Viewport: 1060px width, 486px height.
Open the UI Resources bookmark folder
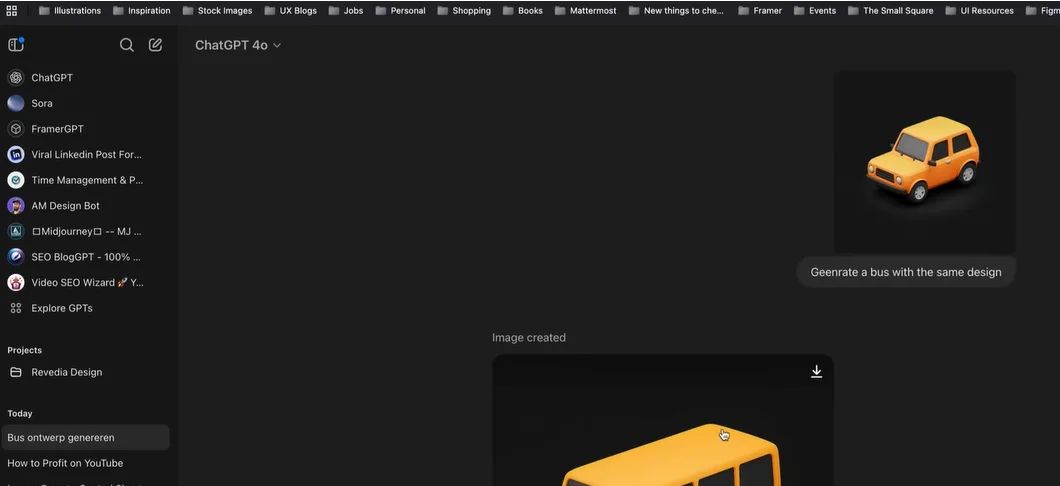pyautogui.click(x=980, y=11)
